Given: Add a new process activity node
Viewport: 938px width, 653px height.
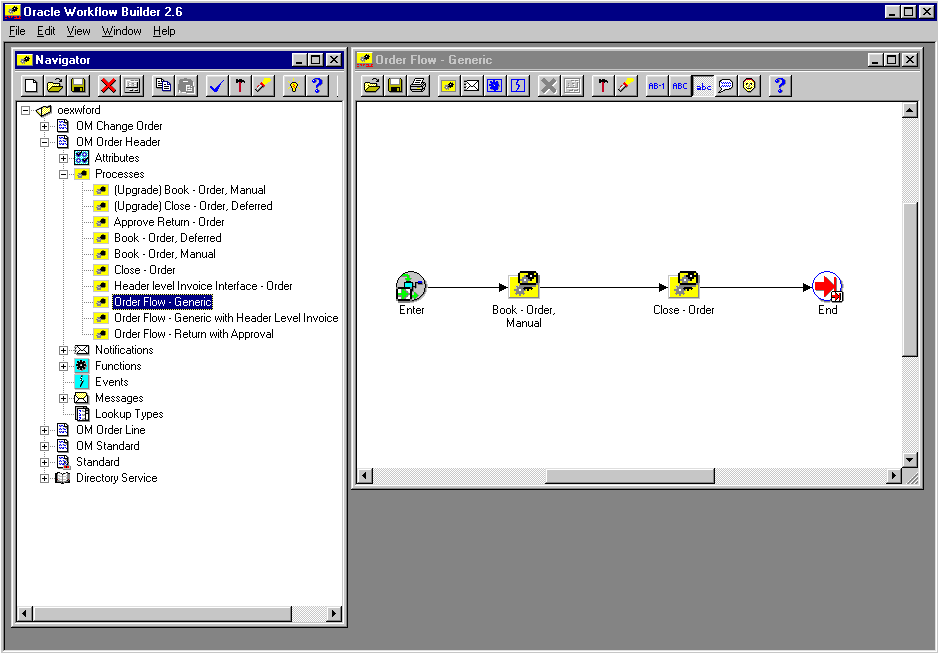Looking at the screenshot, I should coord(448,86).
